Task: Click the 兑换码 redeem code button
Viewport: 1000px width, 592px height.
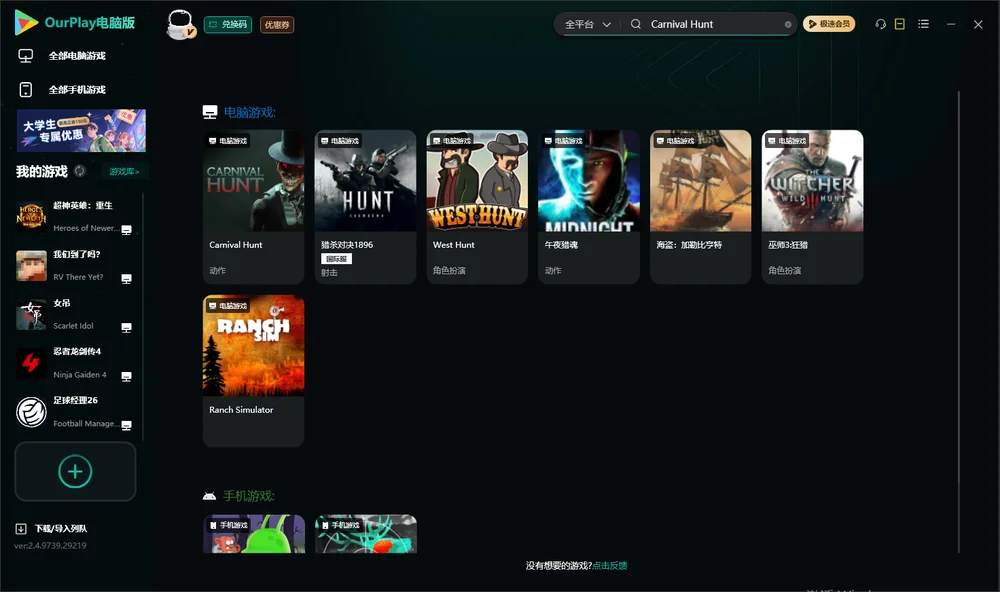Action: [228, 25]
